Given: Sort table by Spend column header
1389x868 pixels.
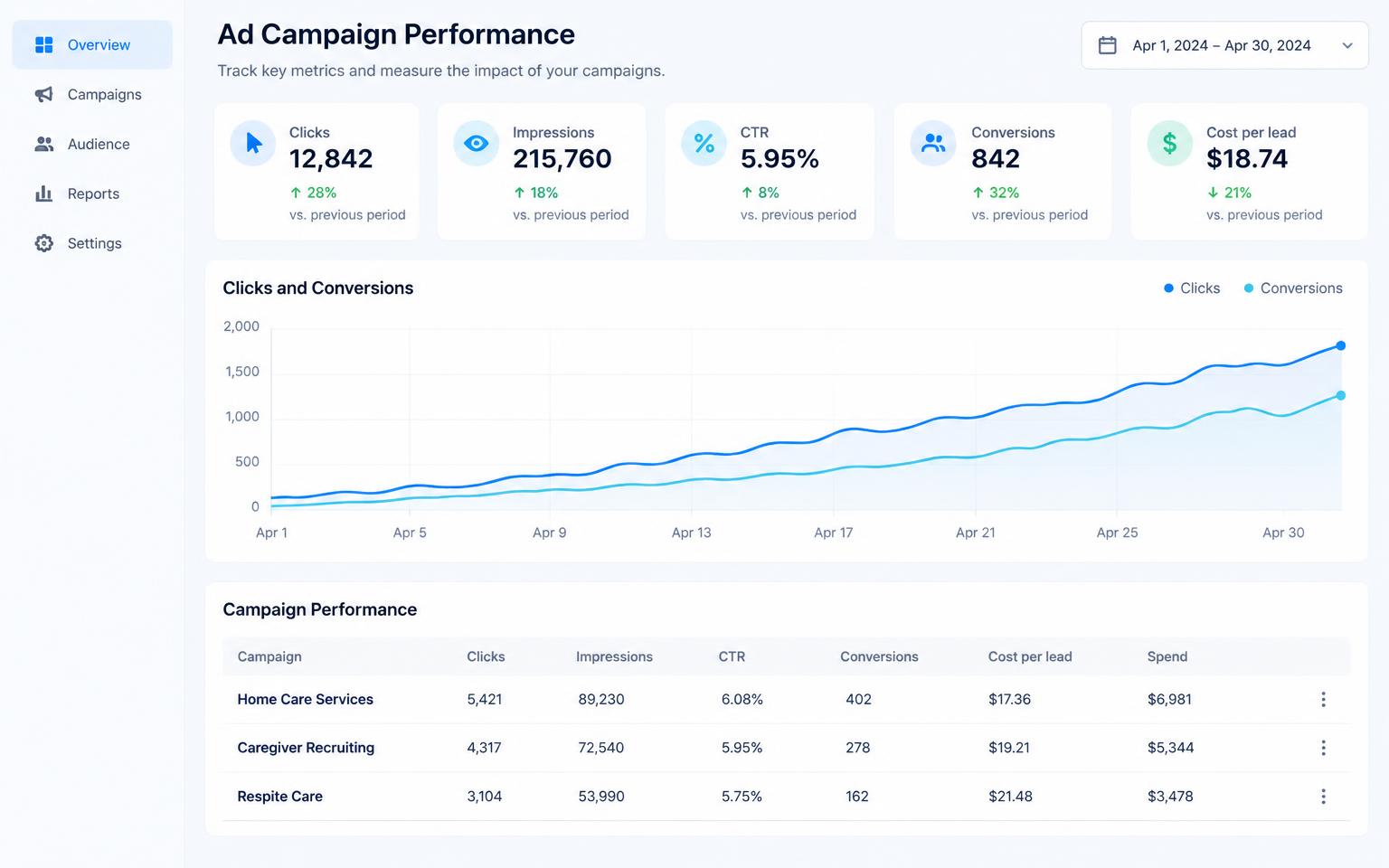Looking at the screenshot, I should (x=1167, y=657).
